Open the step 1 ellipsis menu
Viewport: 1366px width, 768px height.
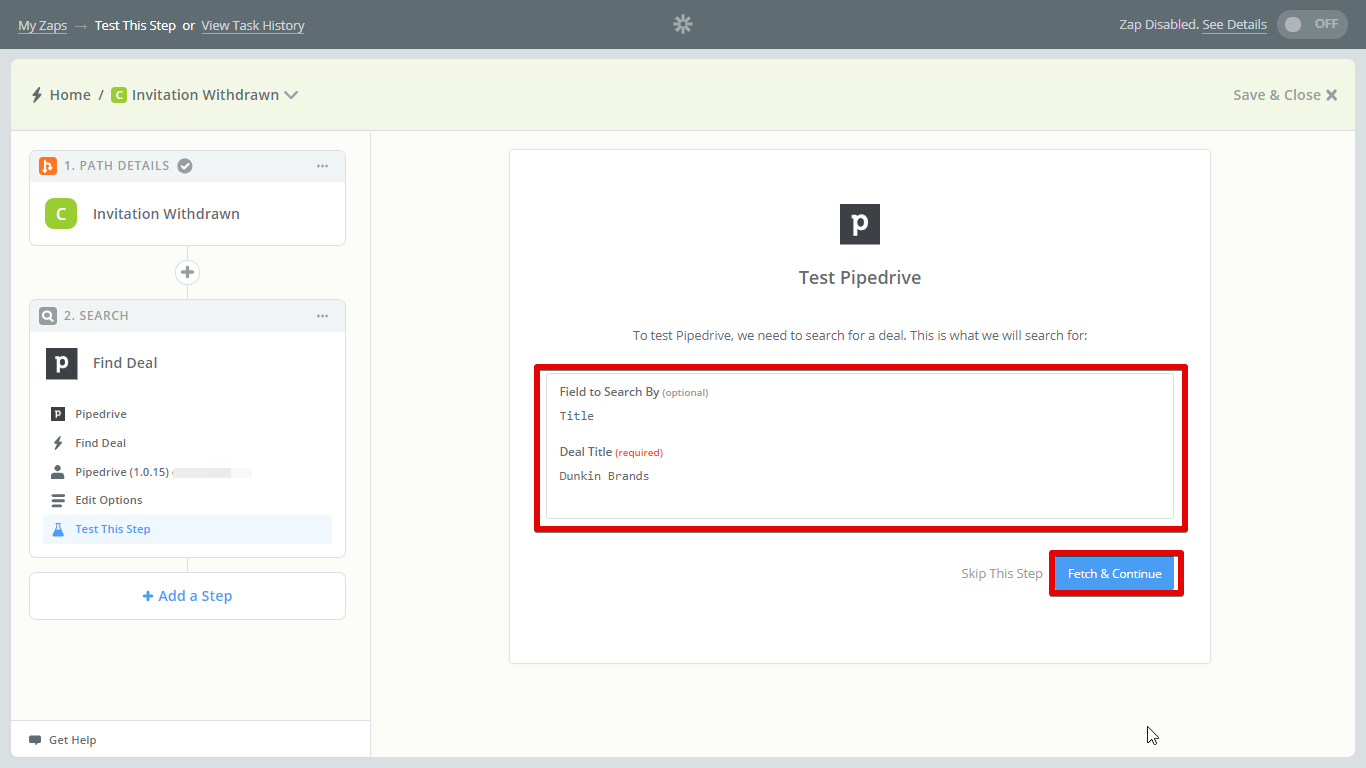coord(322,166)
